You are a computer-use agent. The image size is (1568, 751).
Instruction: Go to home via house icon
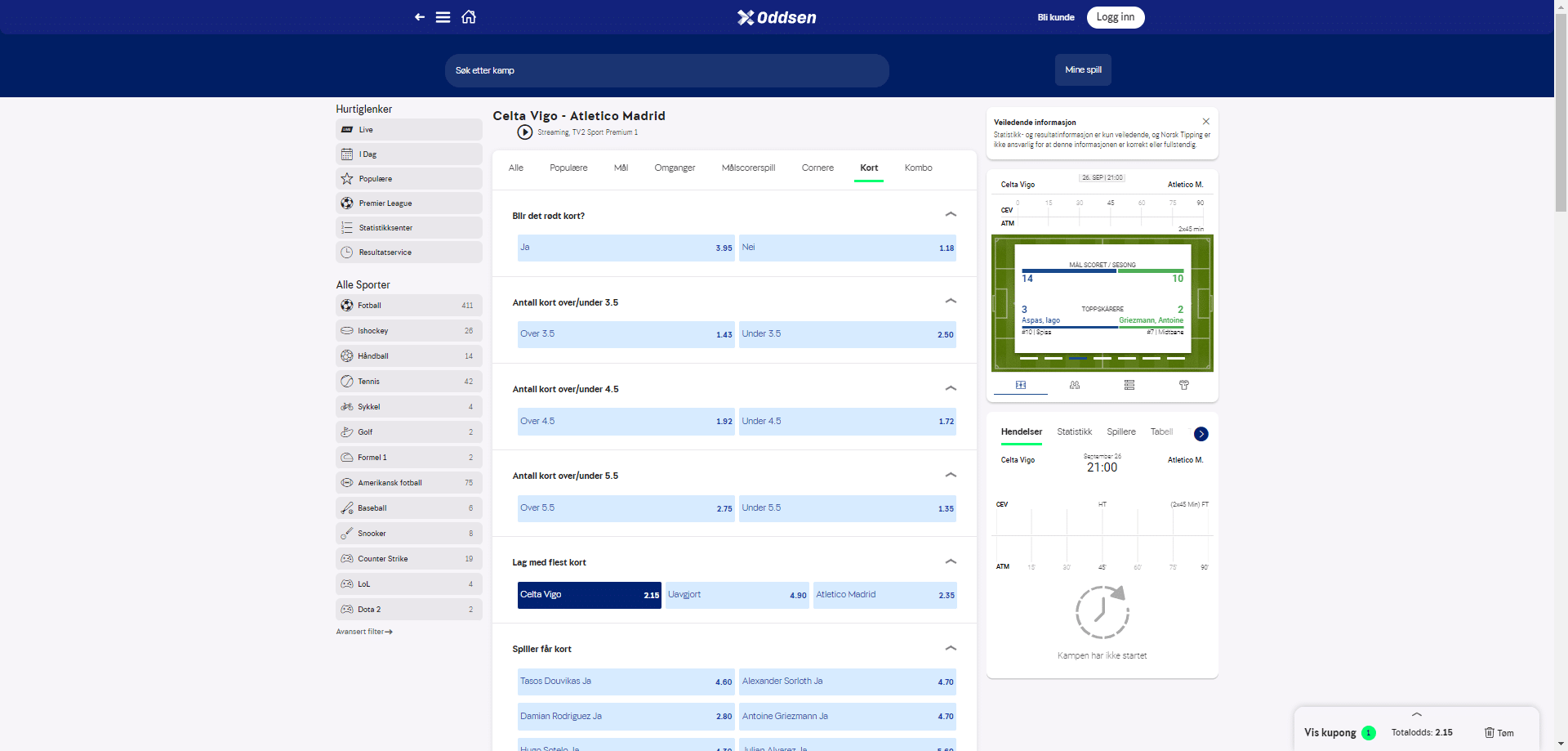click(x=469, y=17)
